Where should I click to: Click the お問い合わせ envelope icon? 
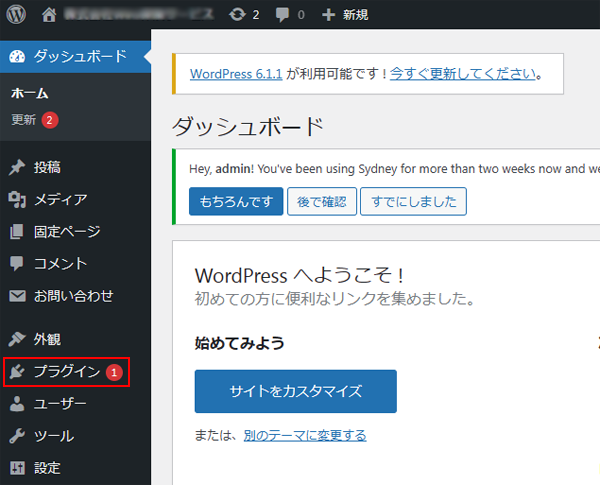click(x=17, y=296)
